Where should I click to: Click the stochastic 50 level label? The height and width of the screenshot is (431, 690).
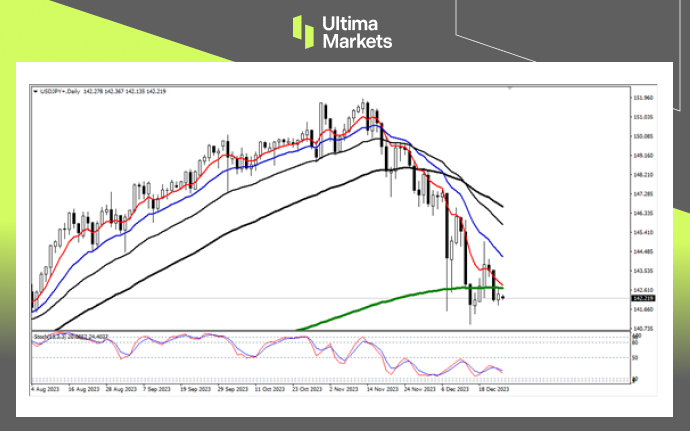(636, 357)
